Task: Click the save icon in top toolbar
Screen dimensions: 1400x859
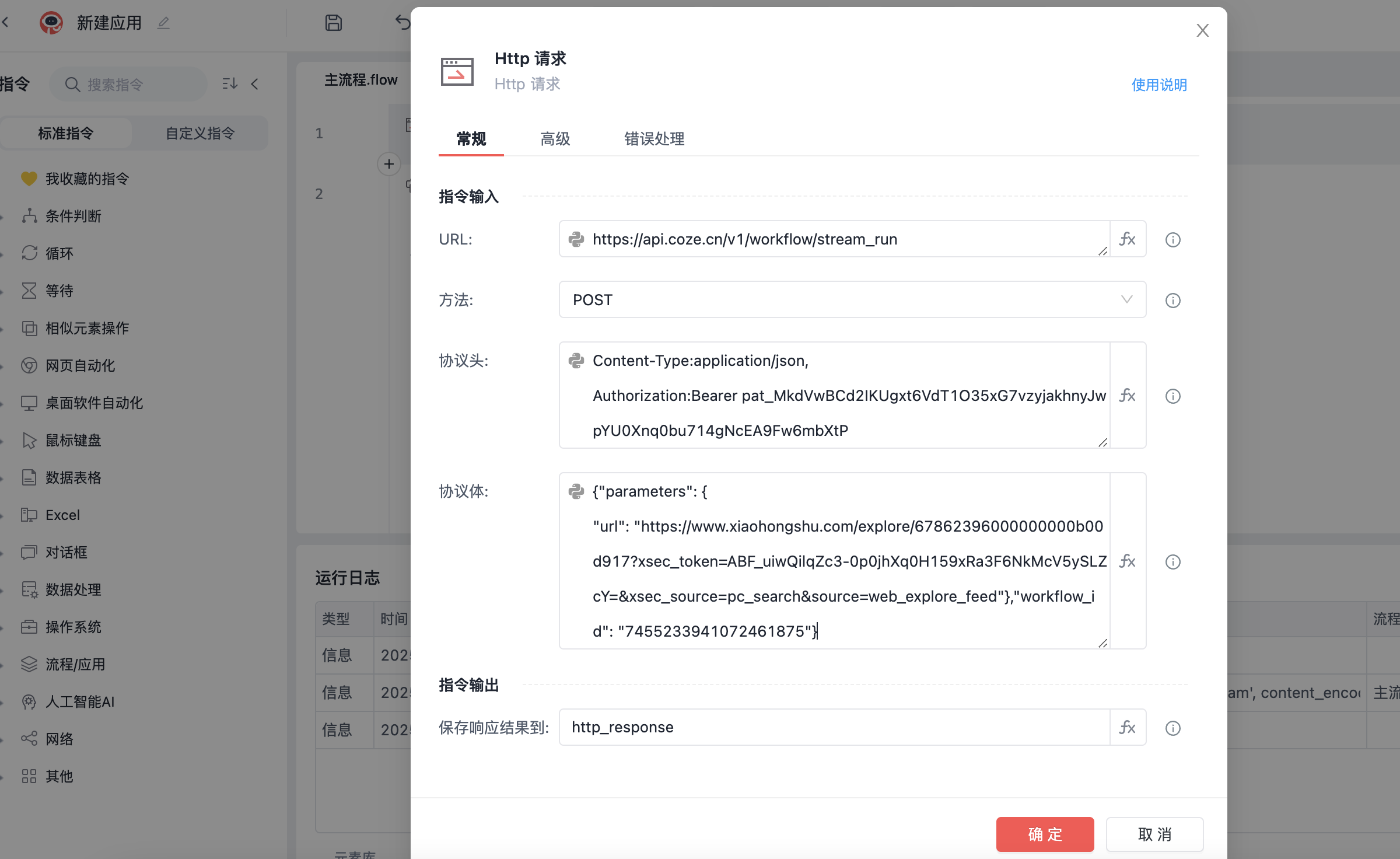Action: pos(333,23)
